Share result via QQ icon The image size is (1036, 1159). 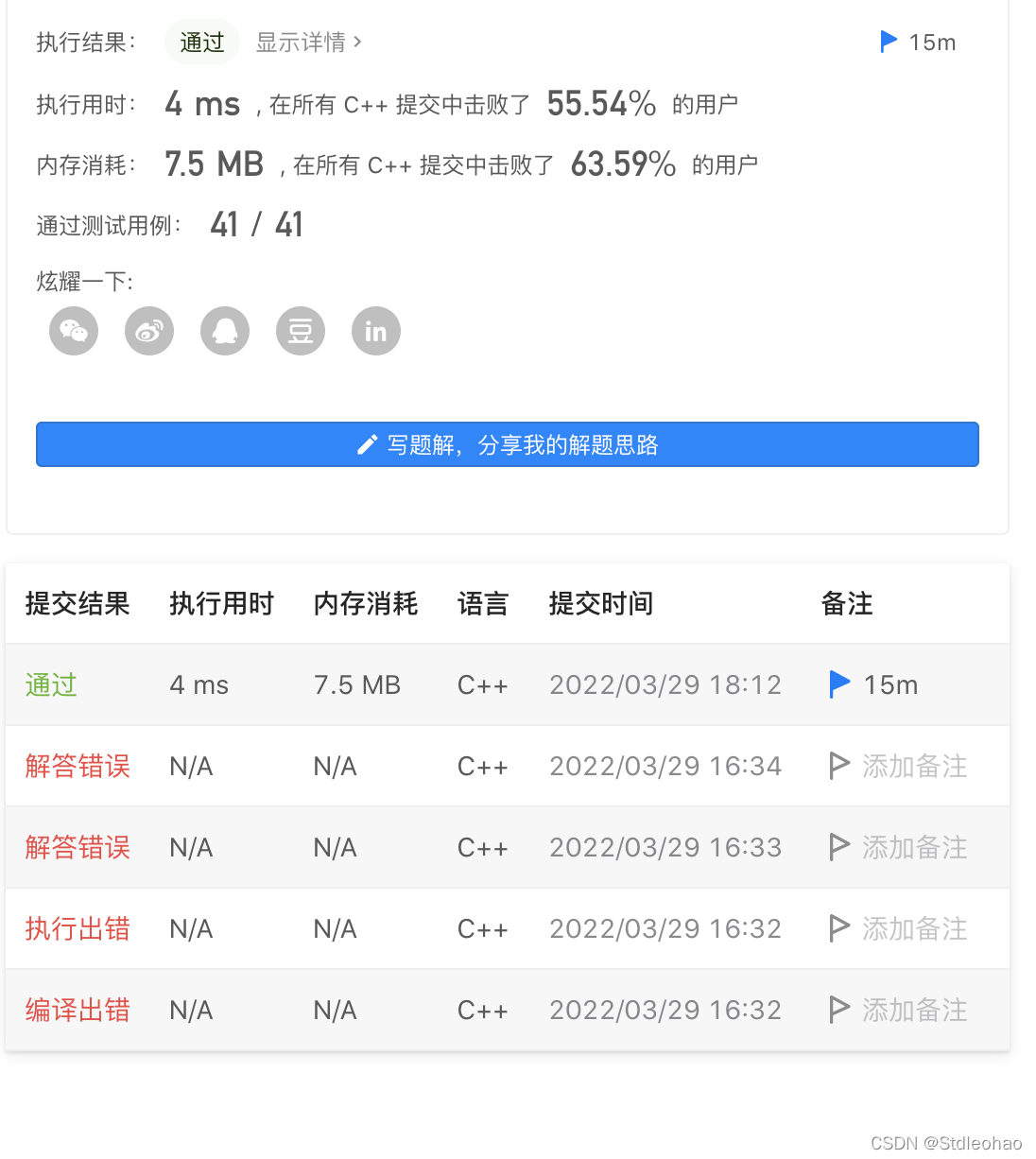coord(224,331)
